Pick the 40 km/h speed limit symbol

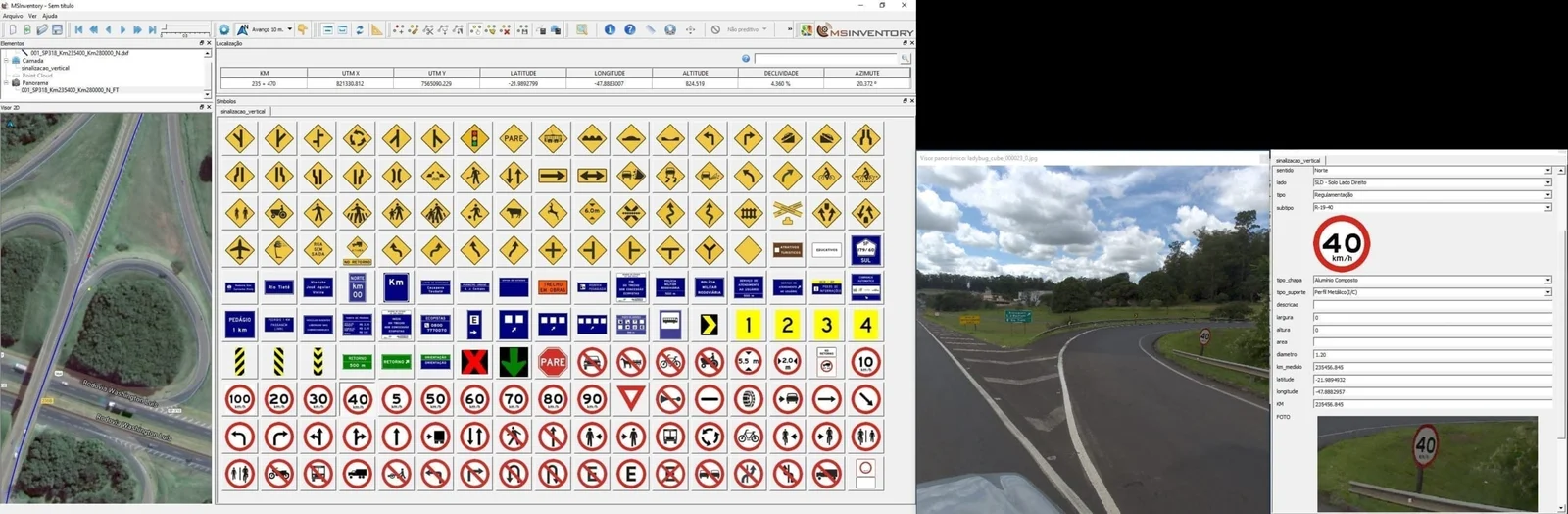(x=357, y=399)
